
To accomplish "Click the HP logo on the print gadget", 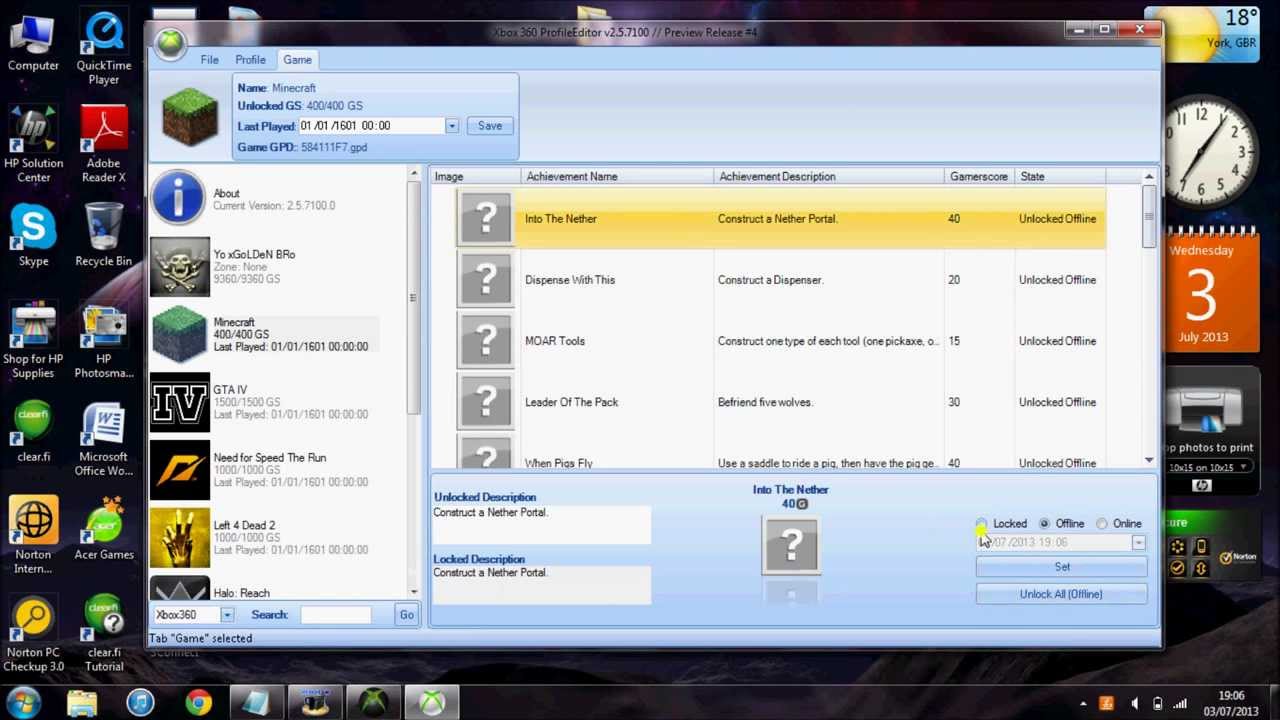I will click(1202, 486).
